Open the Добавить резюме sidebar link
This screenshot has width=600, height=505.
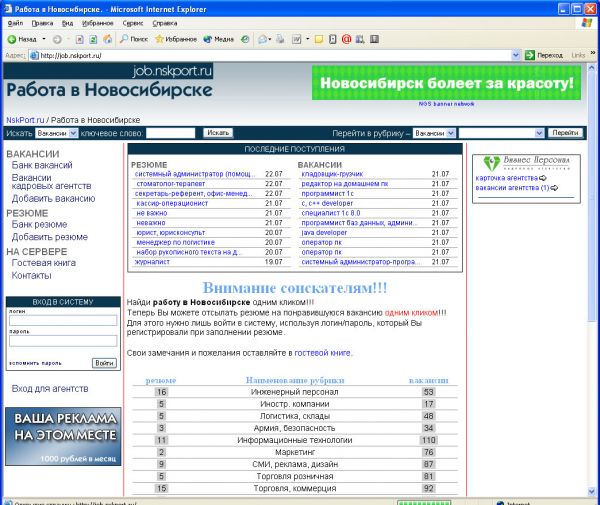tap(50, 237)
